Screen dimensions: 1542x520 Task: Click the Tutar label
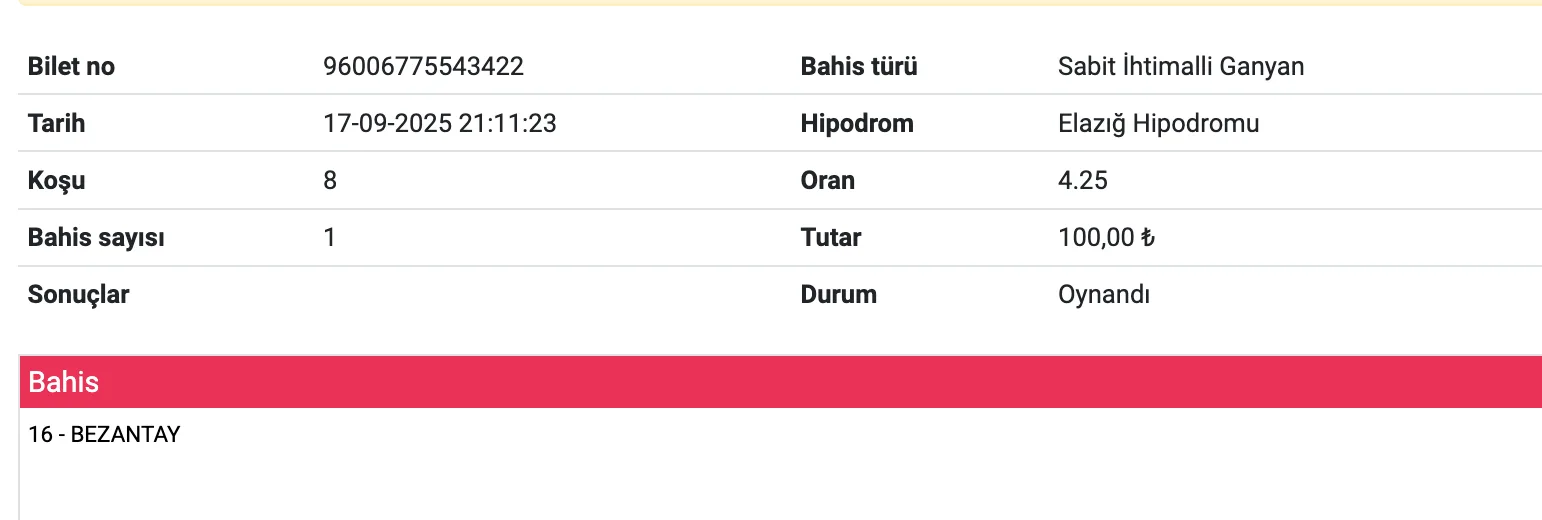(x=831, y=238)
